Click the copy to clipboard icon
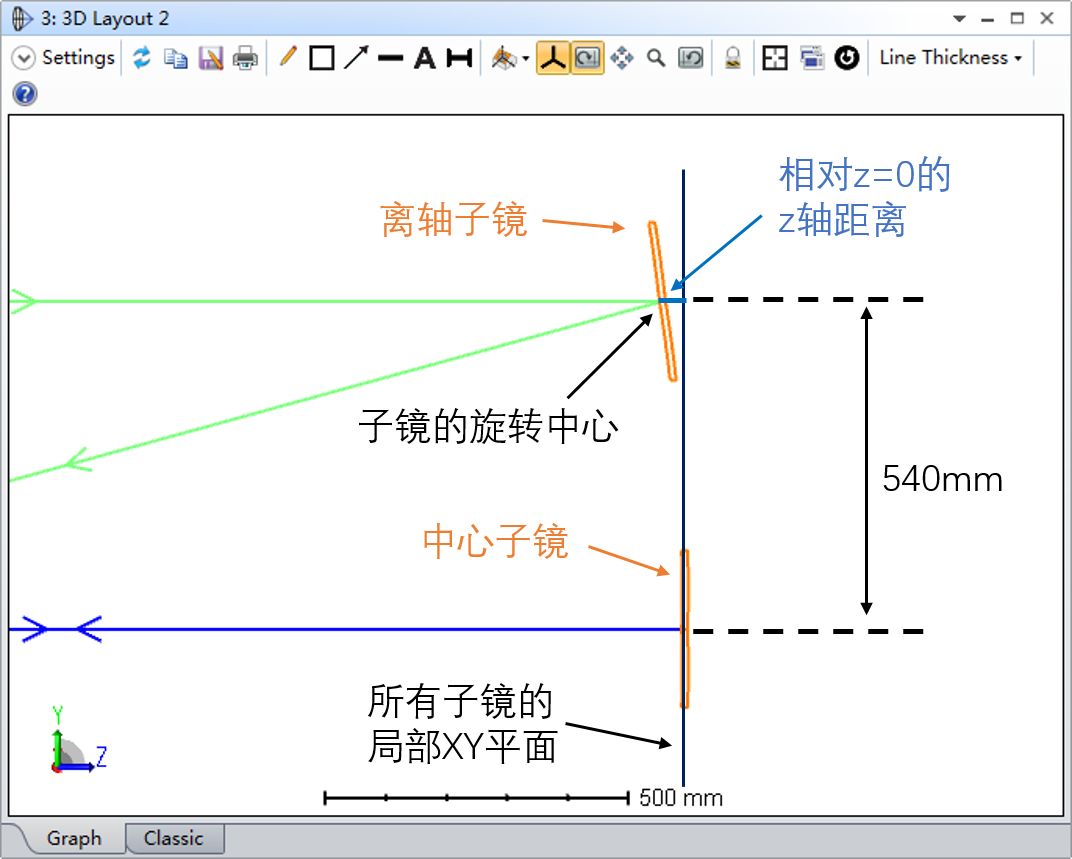Image resolution: width=1072 pixels, height=859 pixels. (176, 58)
